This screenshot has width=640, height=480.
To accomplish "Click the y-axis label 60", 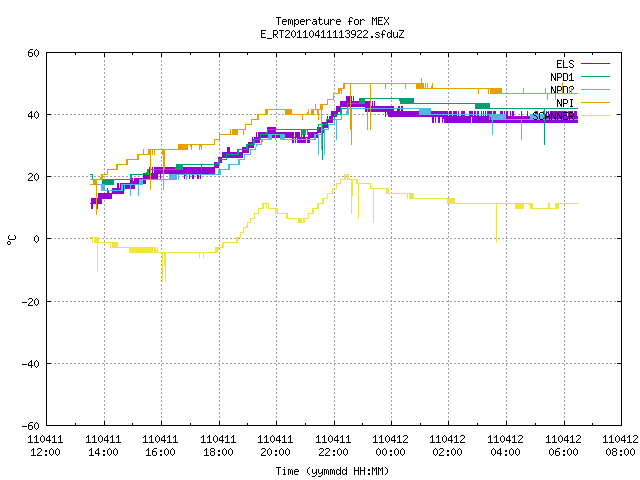I will [x=33, y=53].
